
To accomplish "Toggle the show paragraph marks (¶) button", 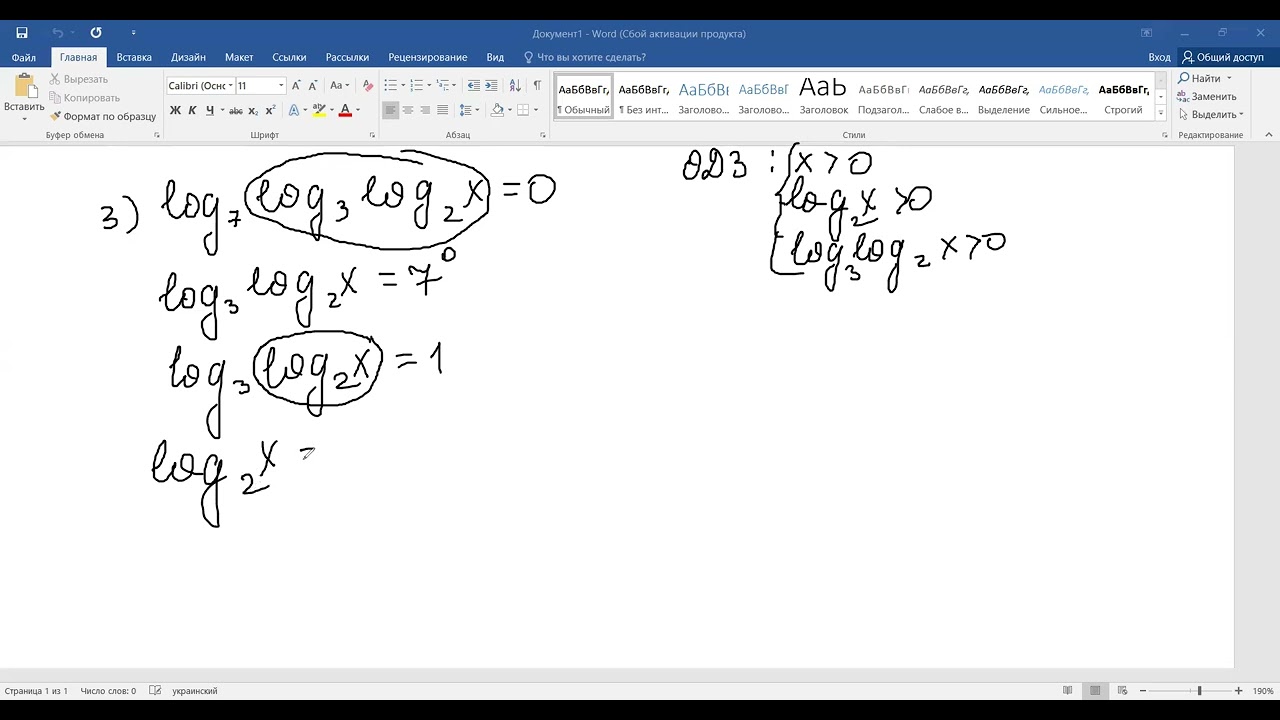I will (x=537, y=86).
